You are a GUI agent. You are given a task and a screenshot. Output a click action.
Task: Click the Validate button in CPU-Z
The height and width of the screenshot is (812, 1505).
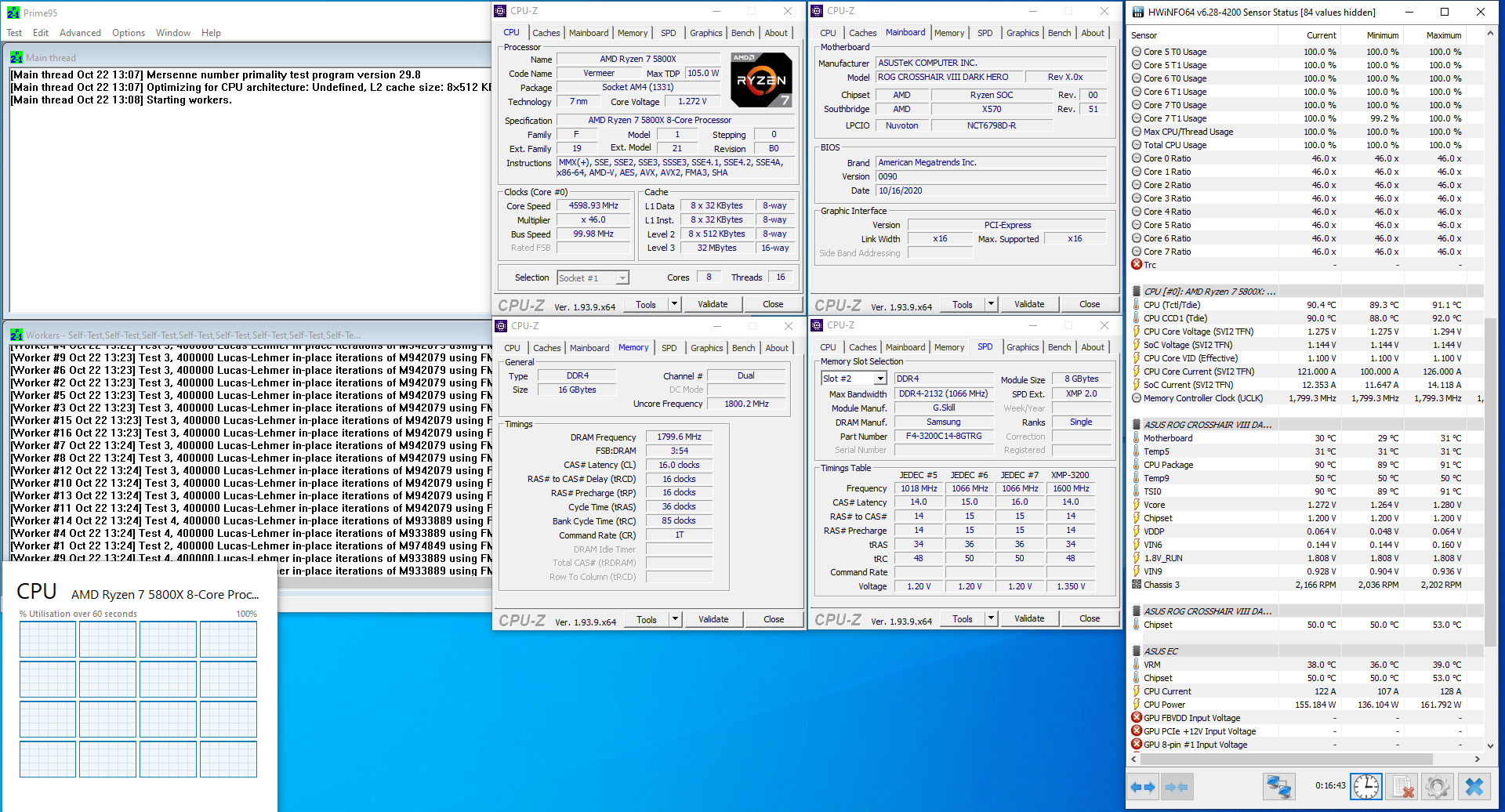click(x=713, y=303)
